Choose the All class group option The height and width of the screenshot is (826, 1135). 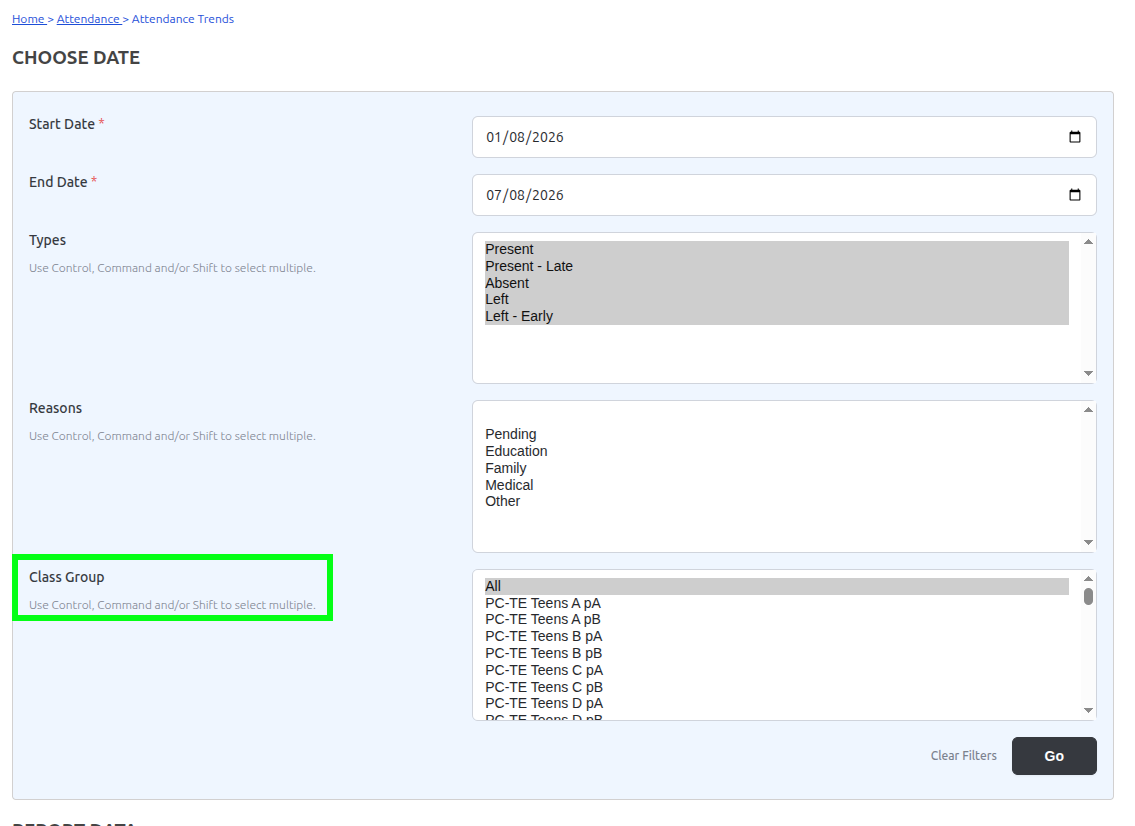click(777, 586)
